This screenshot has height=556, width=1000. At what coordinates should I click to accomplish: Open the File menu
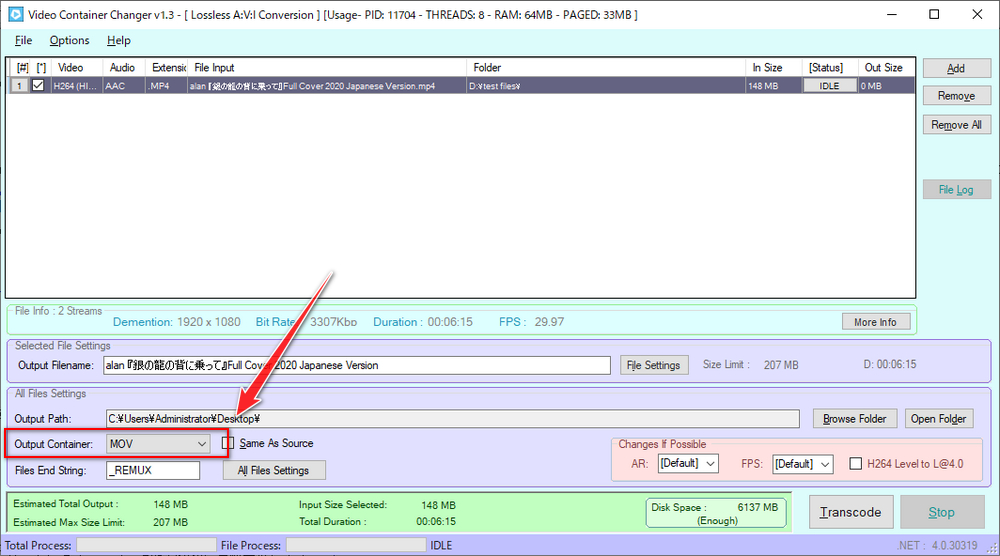point(24,41)
